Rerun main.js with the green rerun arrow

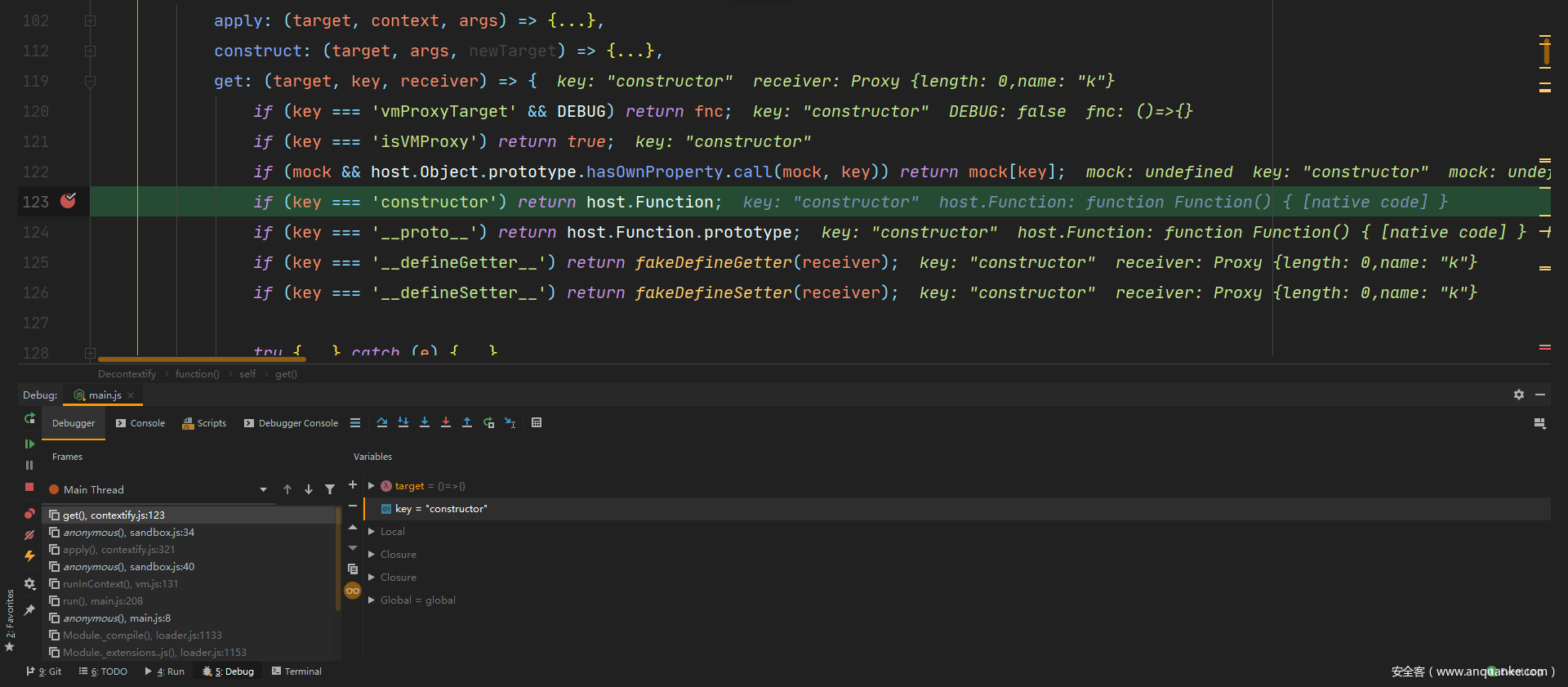[x=29, y=418]
